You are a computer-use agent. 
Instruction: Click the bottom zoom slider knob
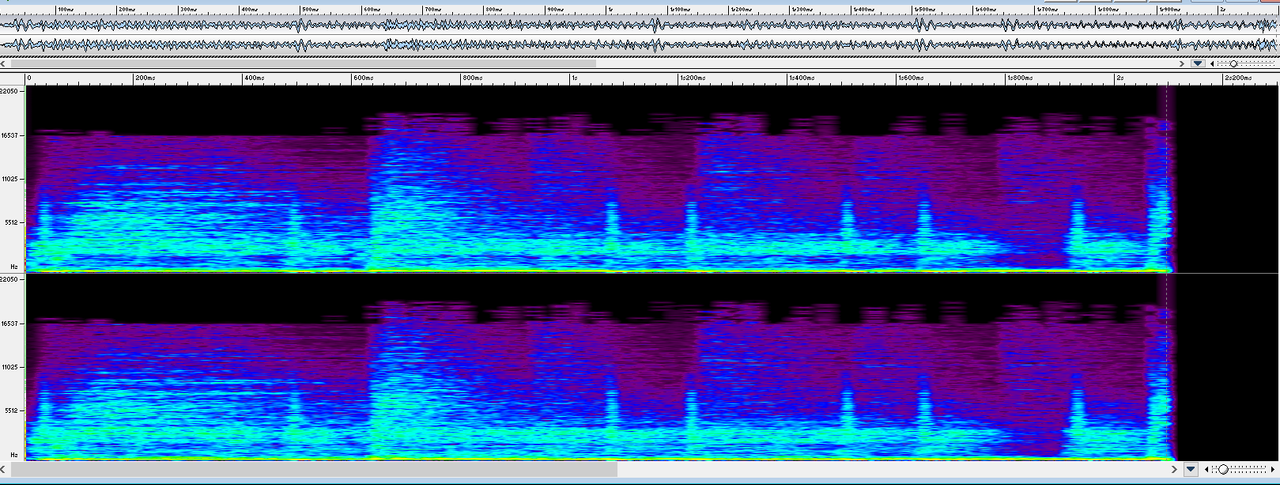click(1223, 469)
